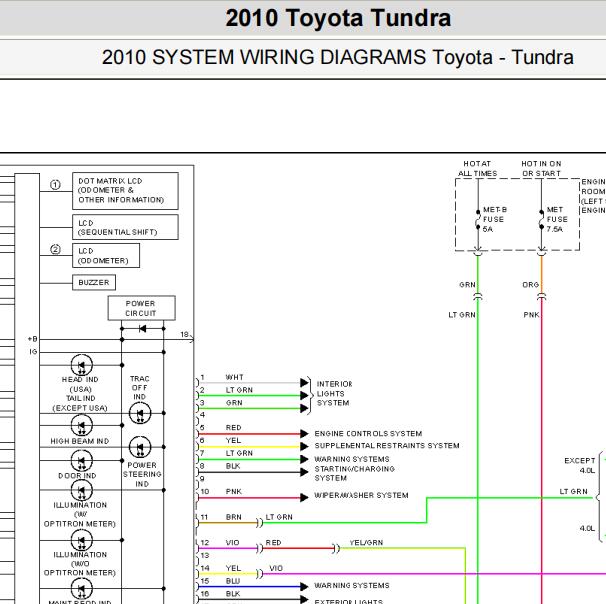Screen dimensions: 606x604
Task: Click the "+B" terminal label
Action: (32, 339)
